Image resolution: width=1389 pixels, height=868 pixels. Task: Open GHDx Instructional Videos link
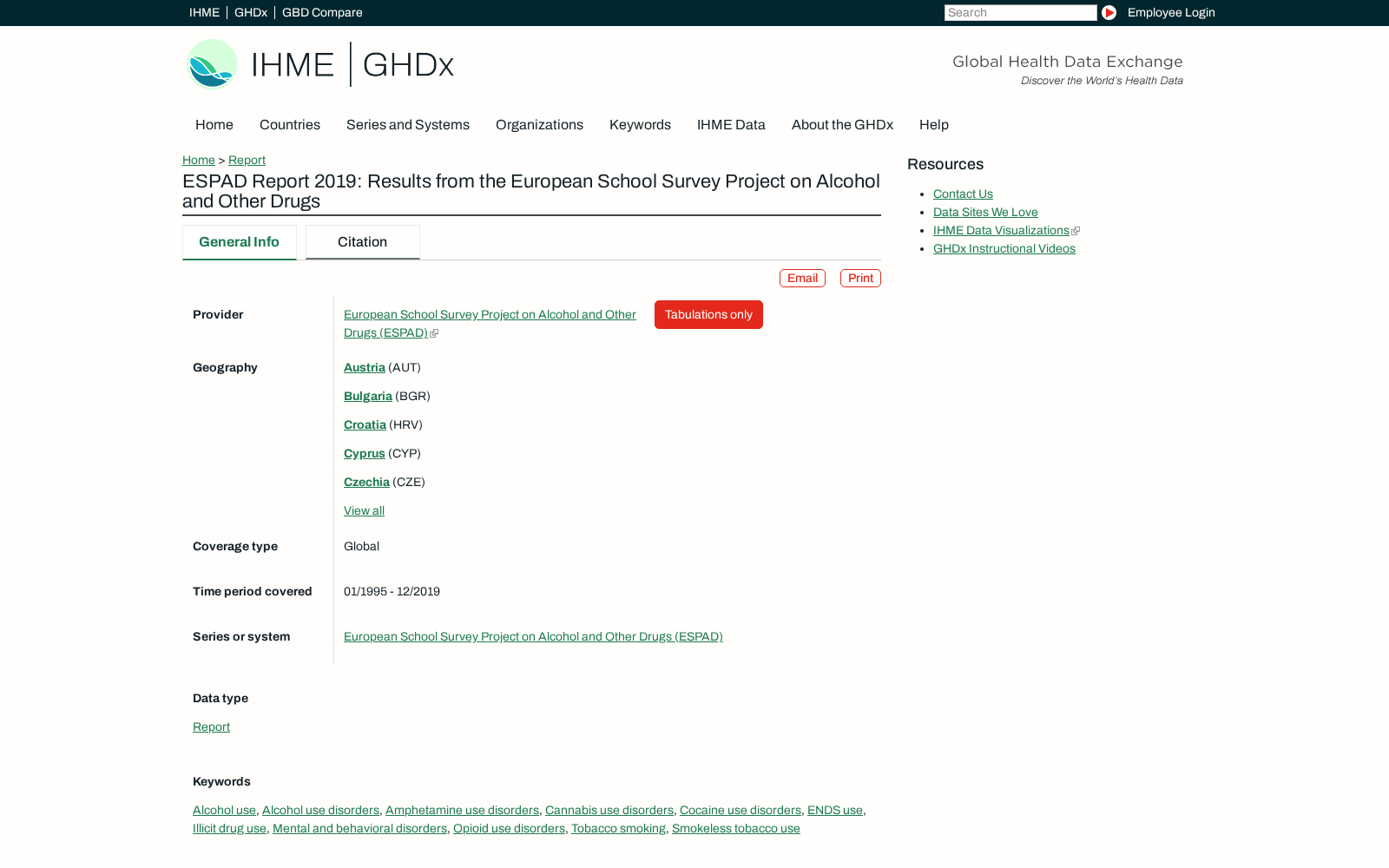1004,249
